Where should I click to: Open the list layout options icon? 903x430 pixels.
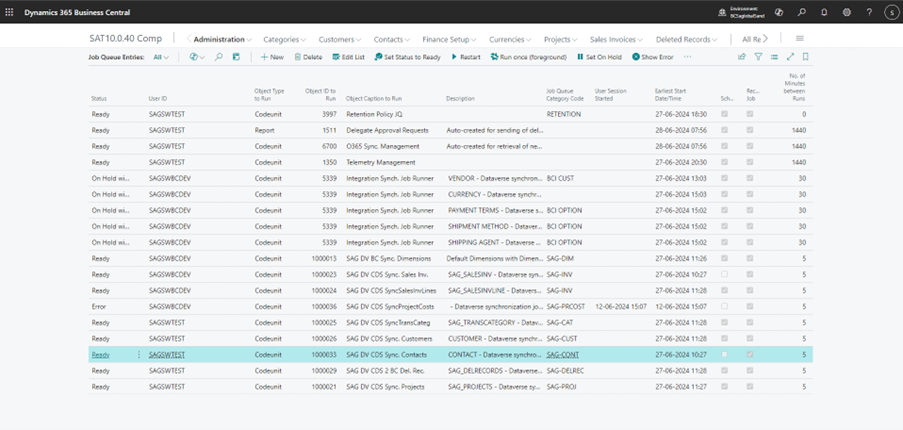pyautogui.click(x=774, y=57)
